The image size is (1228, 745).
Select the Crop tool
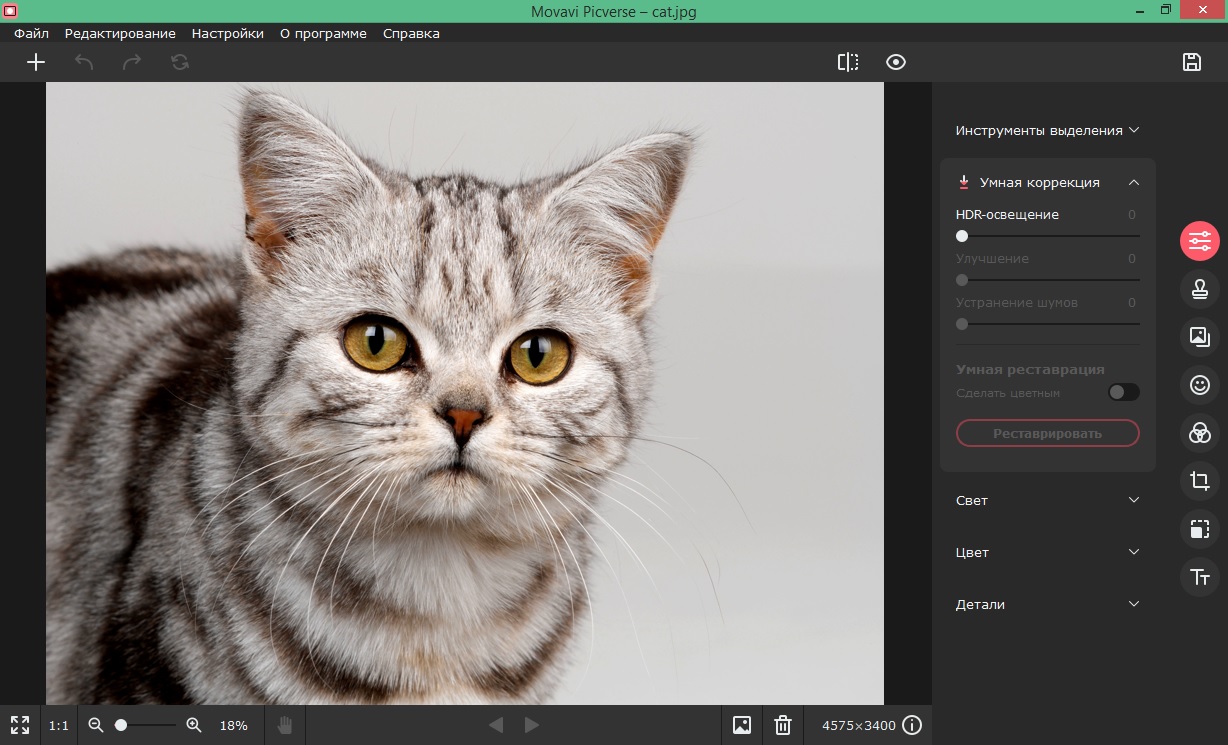pyautogui.click(x=1199, y=481)
